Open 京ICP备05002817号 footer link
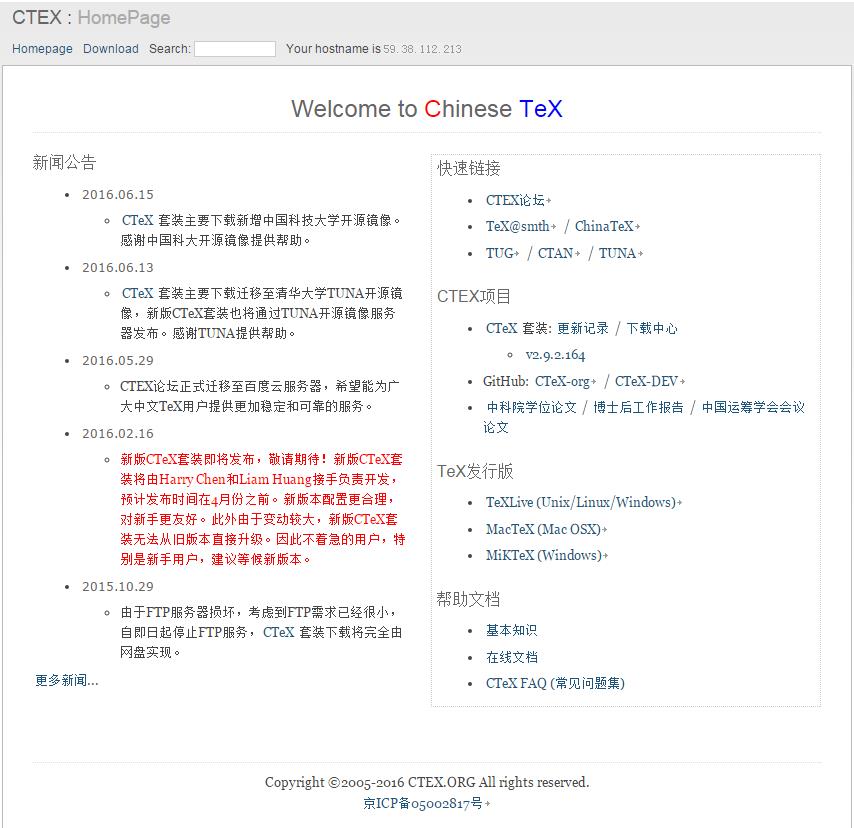The height and width of the screenshot is (828, 854). [x=426, y=803]
